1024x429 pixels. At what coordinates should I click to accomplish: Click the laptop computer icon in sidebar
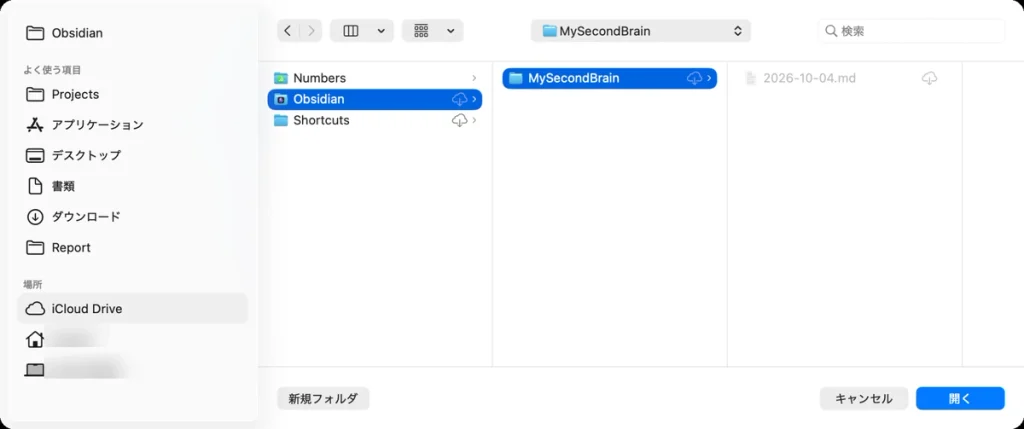(x=35, y=370)
